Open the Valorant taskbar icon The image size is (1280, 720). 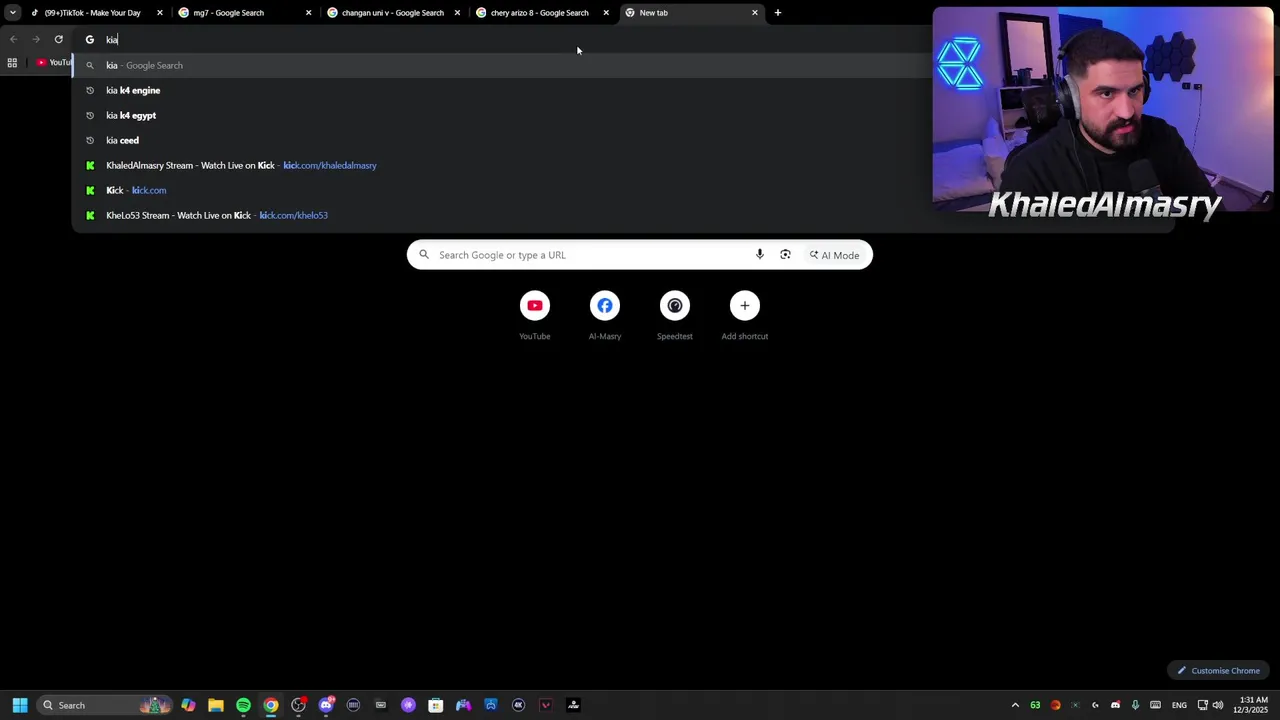click(546, 705)
